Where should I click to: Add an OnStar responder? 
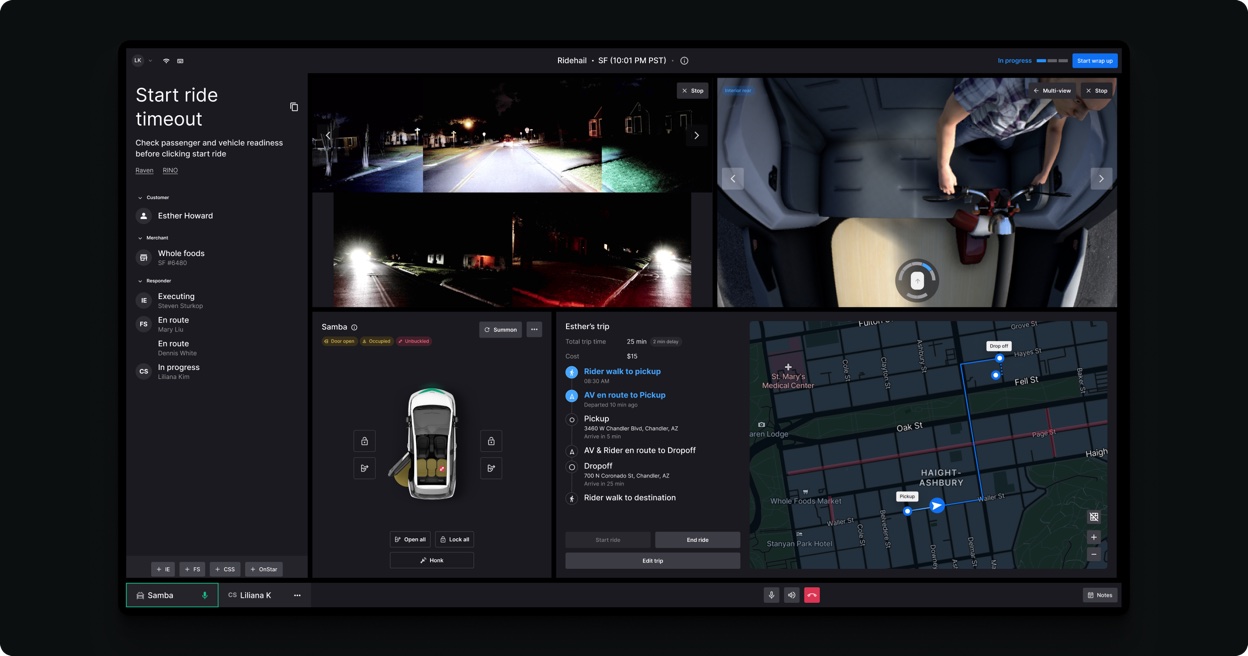tap(264, 569)
